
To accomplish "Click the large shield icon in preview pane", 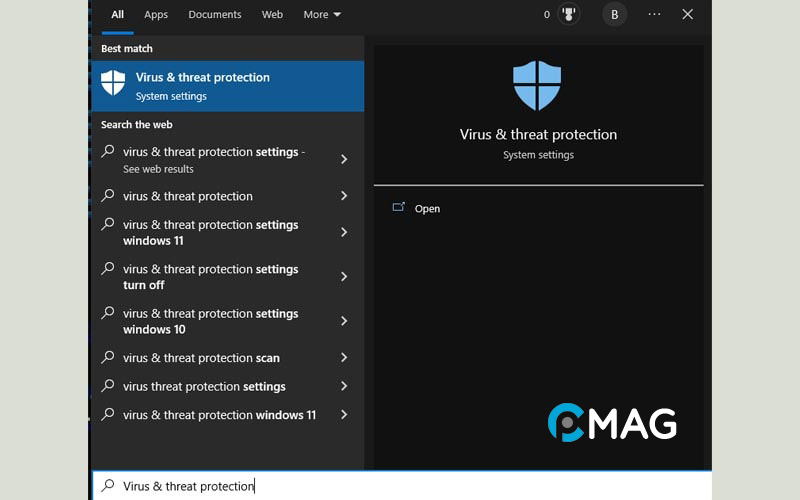I will tap(538, 85).
